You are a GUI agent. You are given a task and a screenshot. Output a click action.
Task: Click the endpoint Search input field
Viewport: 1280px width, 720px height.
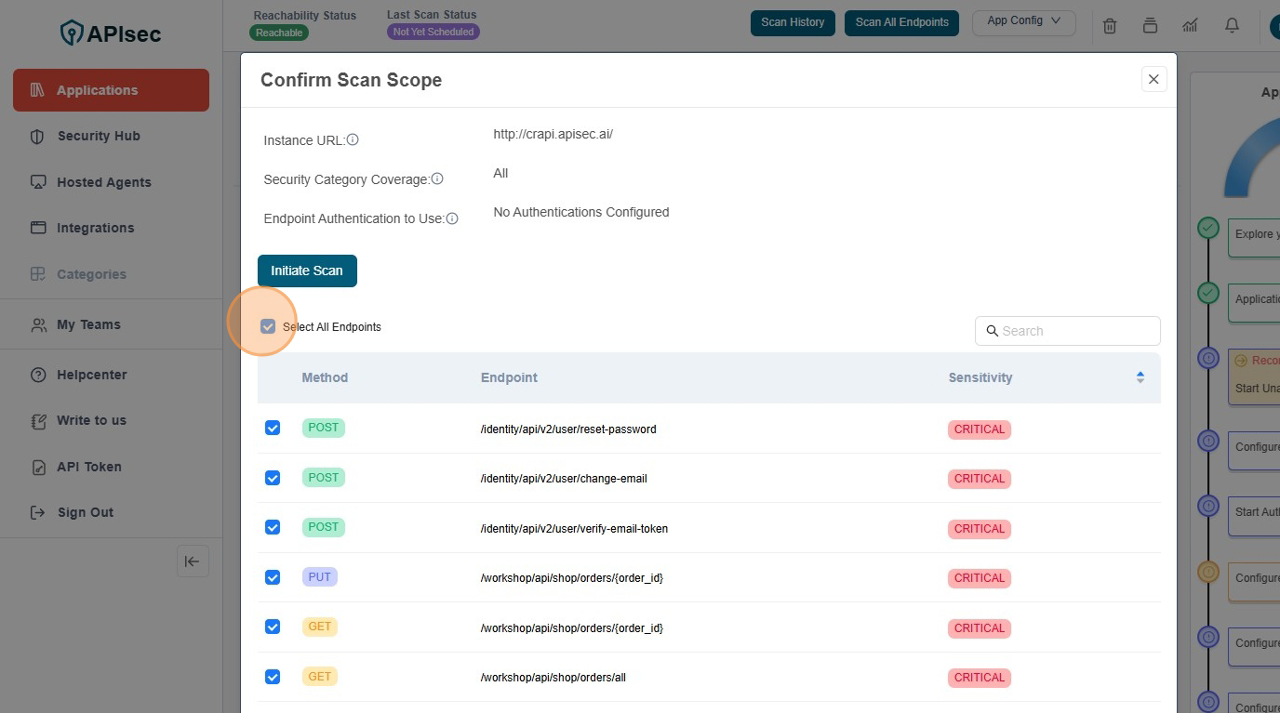(x=1067, y=330)
